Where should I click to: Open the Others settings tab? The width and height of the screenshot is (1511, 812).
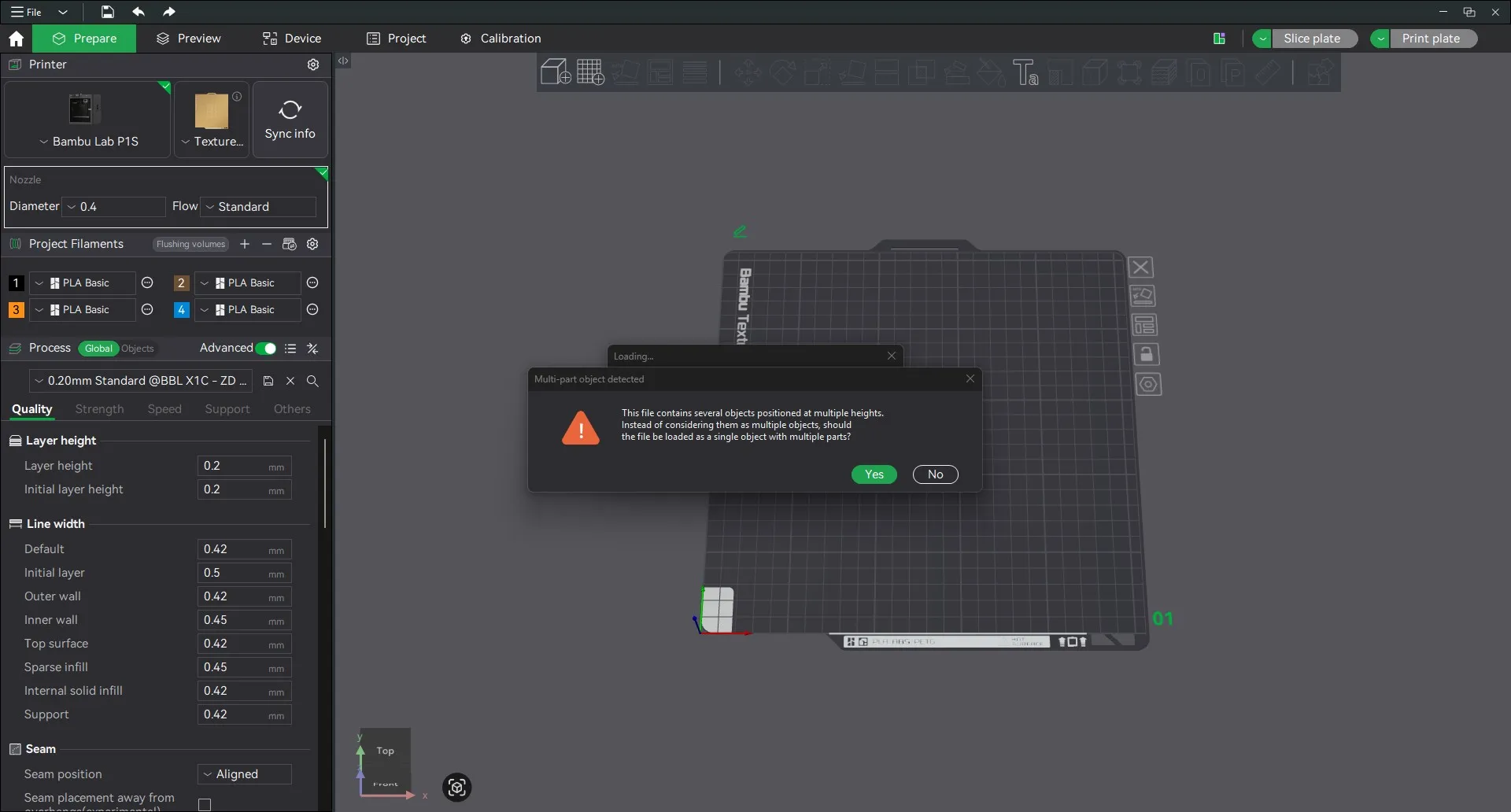pos(292,409)
